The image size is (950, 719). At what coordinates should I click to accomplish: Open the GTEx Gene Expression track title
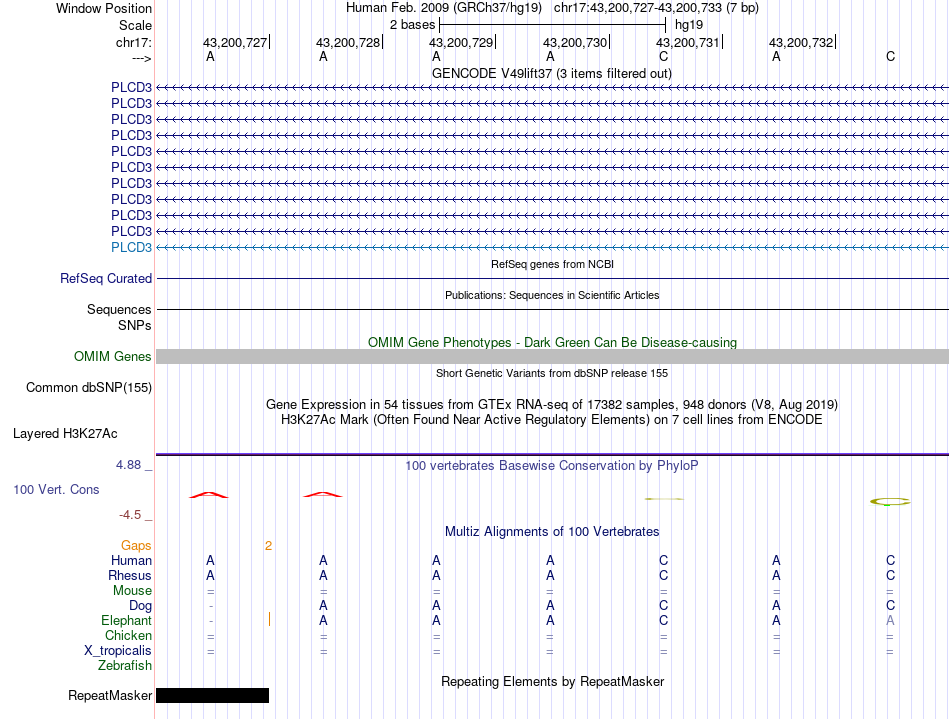point(552,404)
